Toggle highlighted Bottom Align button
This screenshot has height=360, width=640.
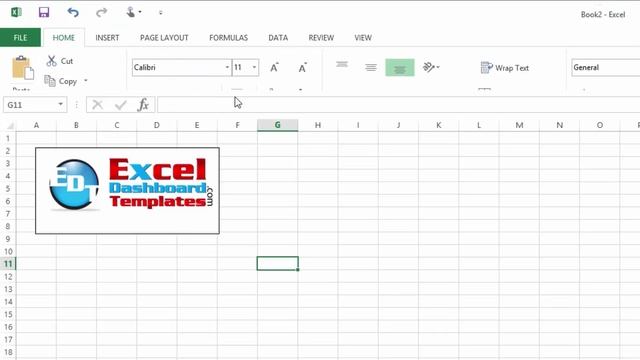tap(400, 68)
